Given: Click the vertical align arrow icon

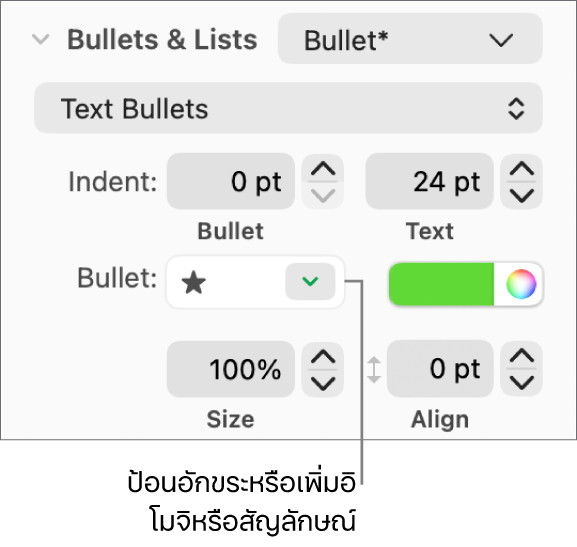Looking at the screenshot, I should click(374, 370).
